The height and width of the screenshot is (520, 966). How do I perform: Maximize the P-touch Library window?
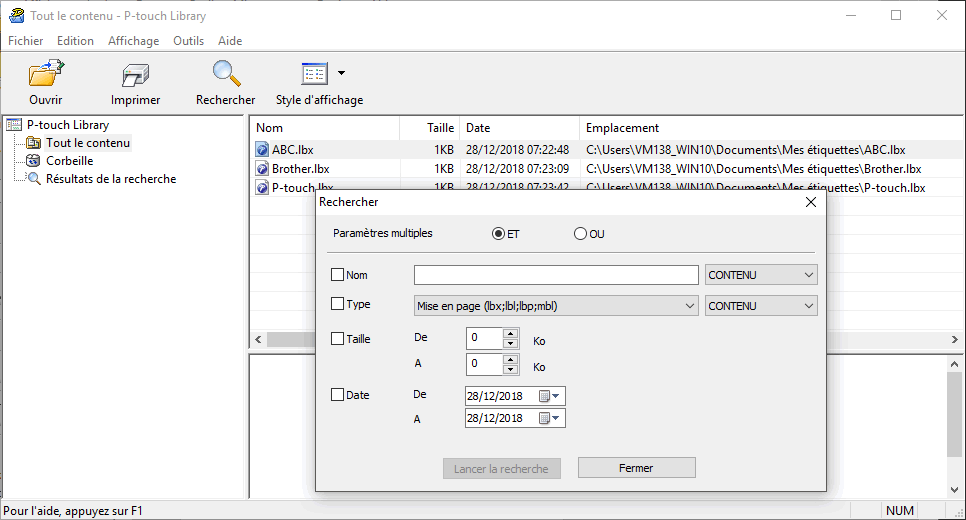896,15
